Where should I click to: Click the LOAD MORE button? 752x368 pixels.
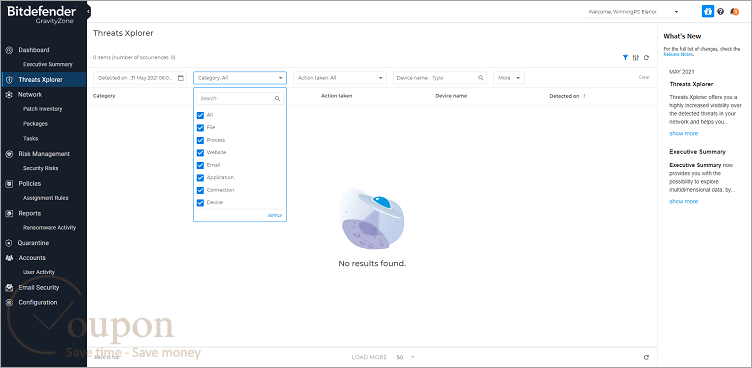[x=369, y=357]
